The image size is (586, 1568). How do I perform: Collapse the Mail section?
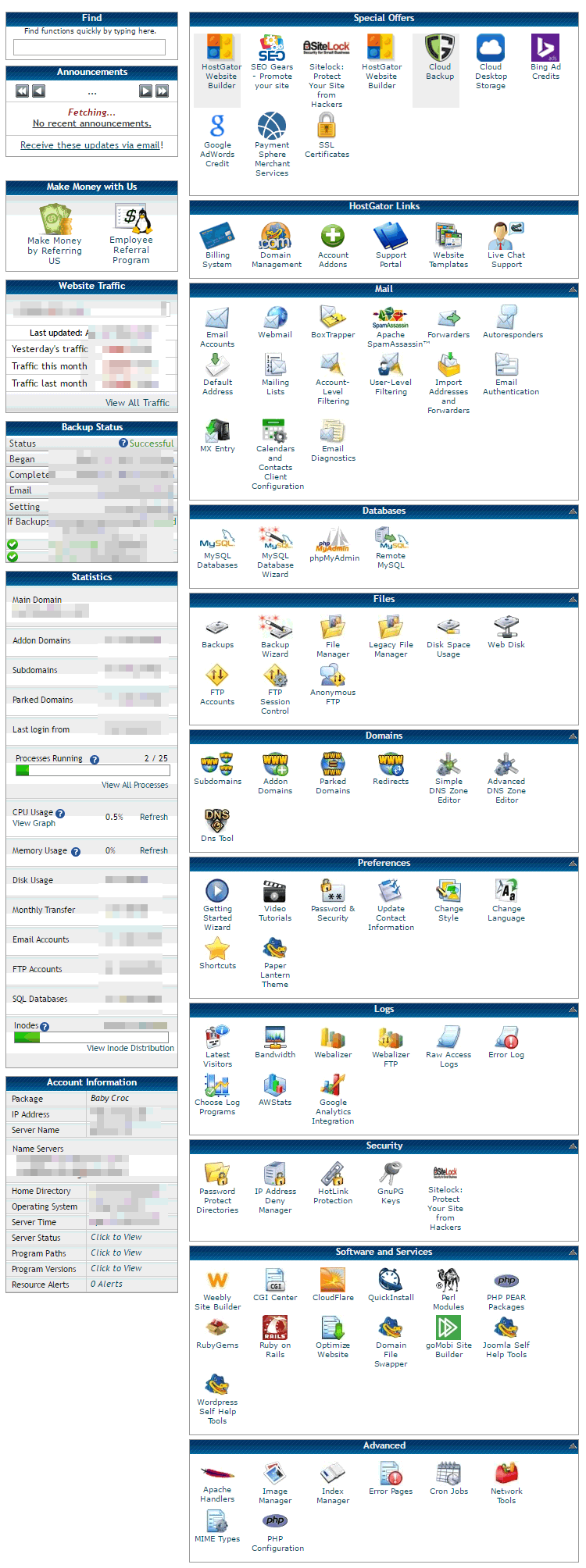(573, 289)
